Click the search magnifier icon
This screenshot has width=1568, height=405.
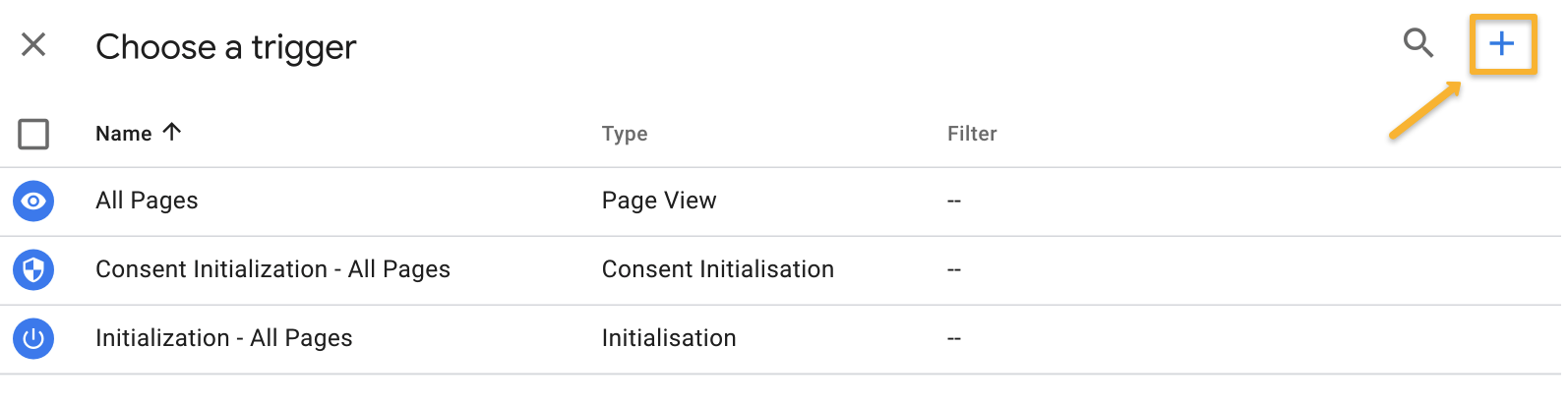[x=1417, y=43]
